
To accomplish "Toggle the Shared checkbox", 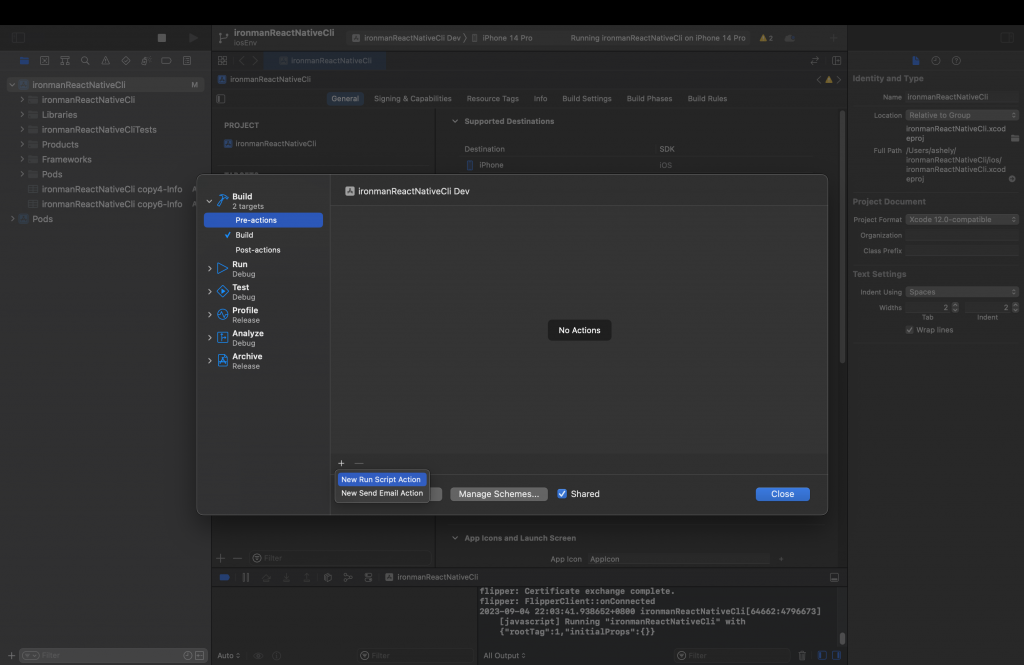I will coord(562,494).
